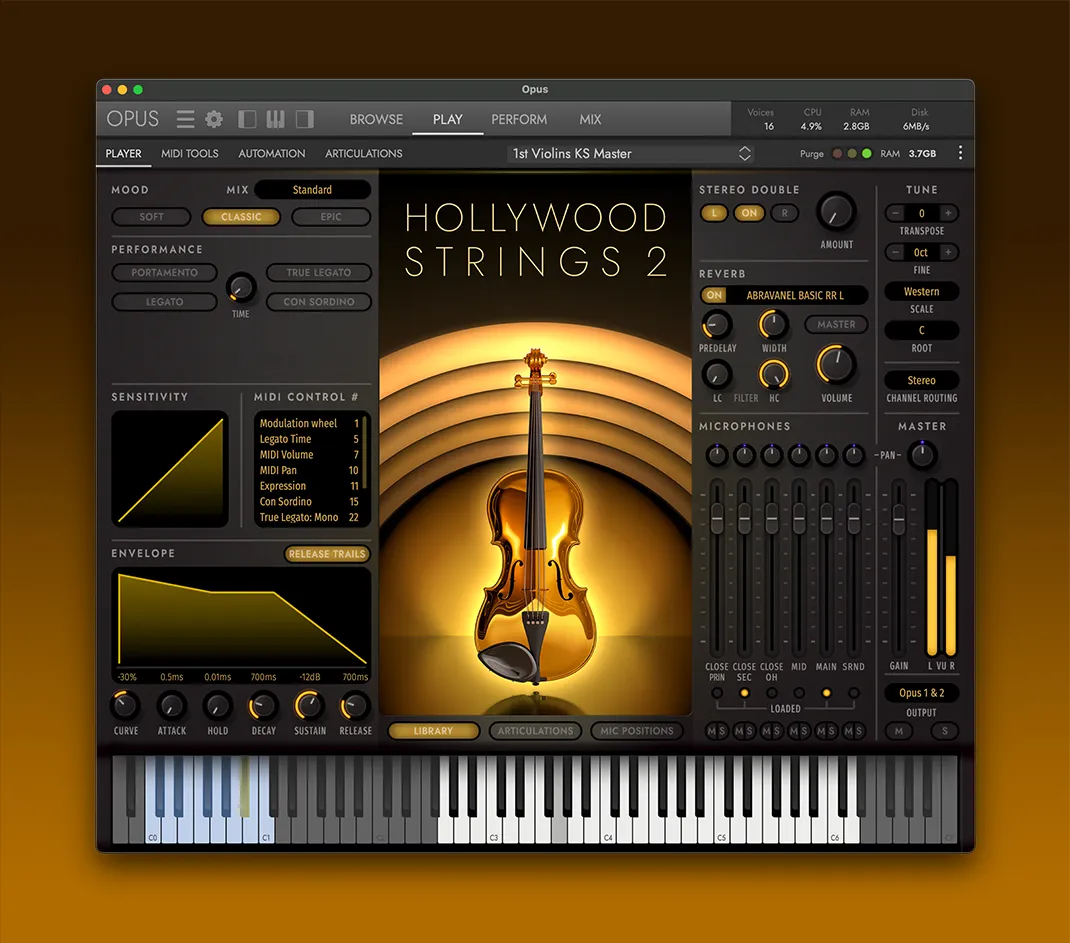Screen dimensions: 1070x943
Task: Enable the Soft mood
Action: click(151, 217)
